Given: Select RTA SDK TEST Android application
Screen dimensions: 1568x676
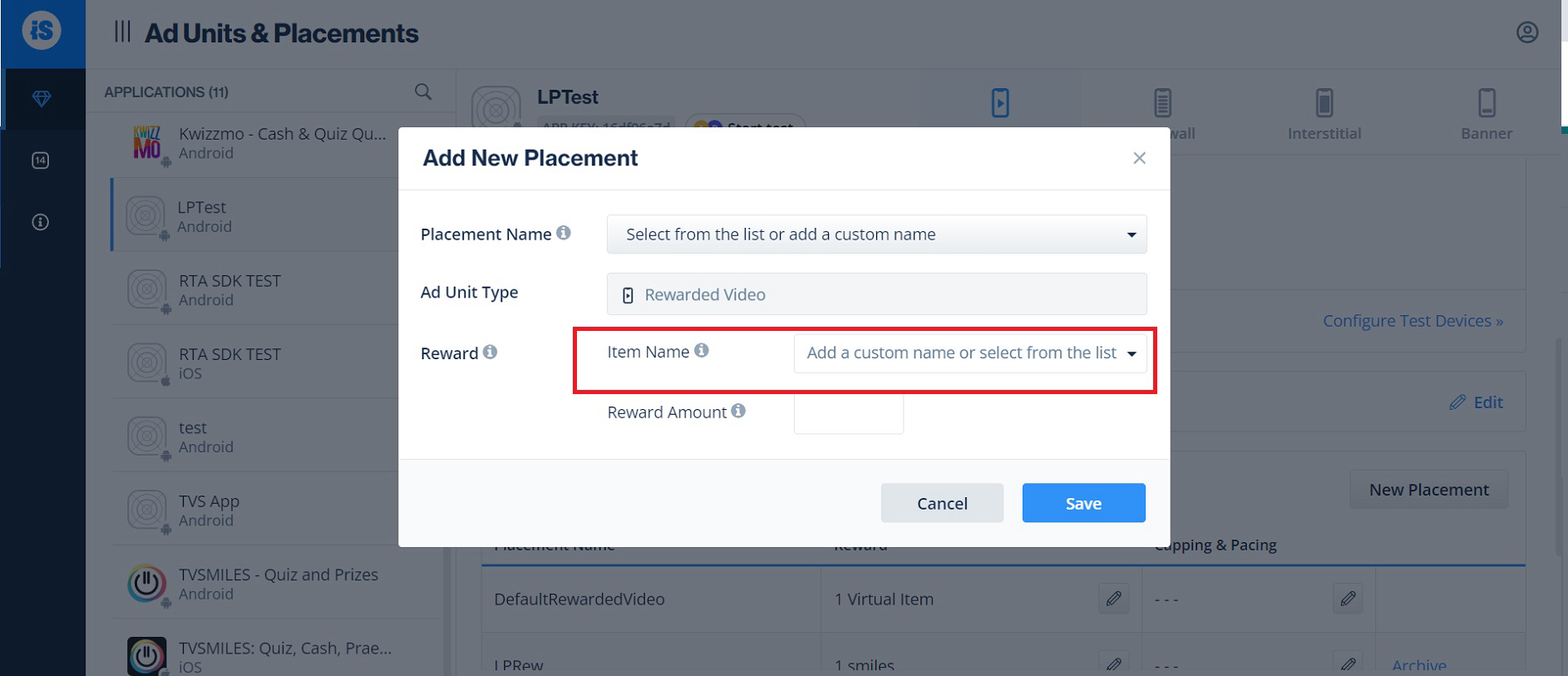Looking at the screenshot, I should 276,289.
